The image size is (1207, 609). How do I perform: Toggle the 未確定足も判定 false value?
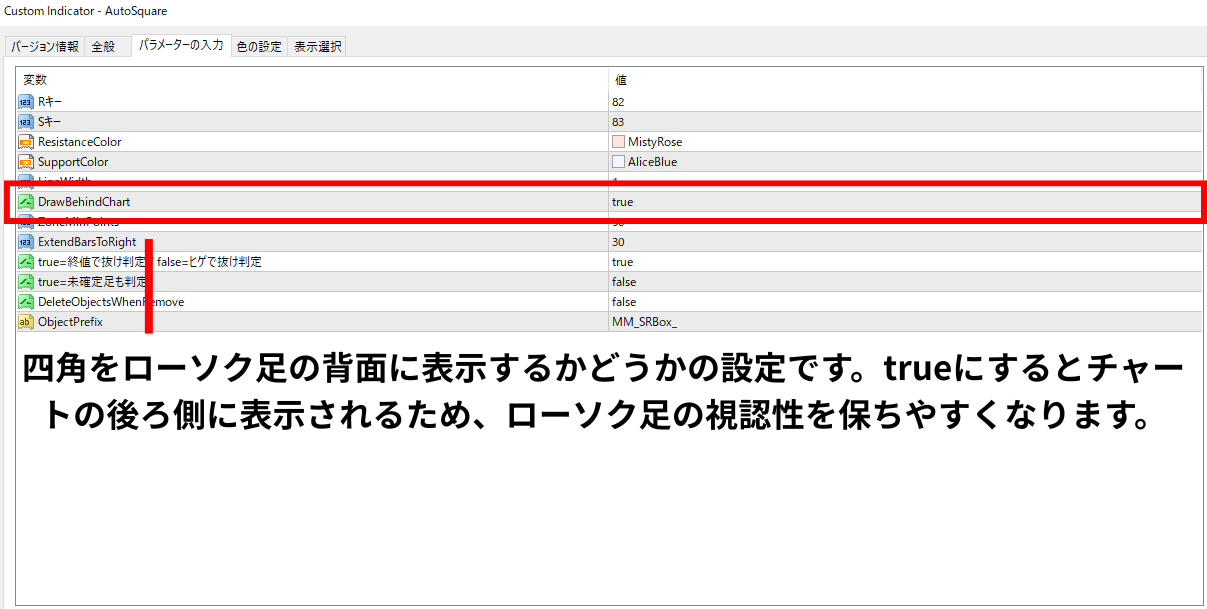pos(905,282)
